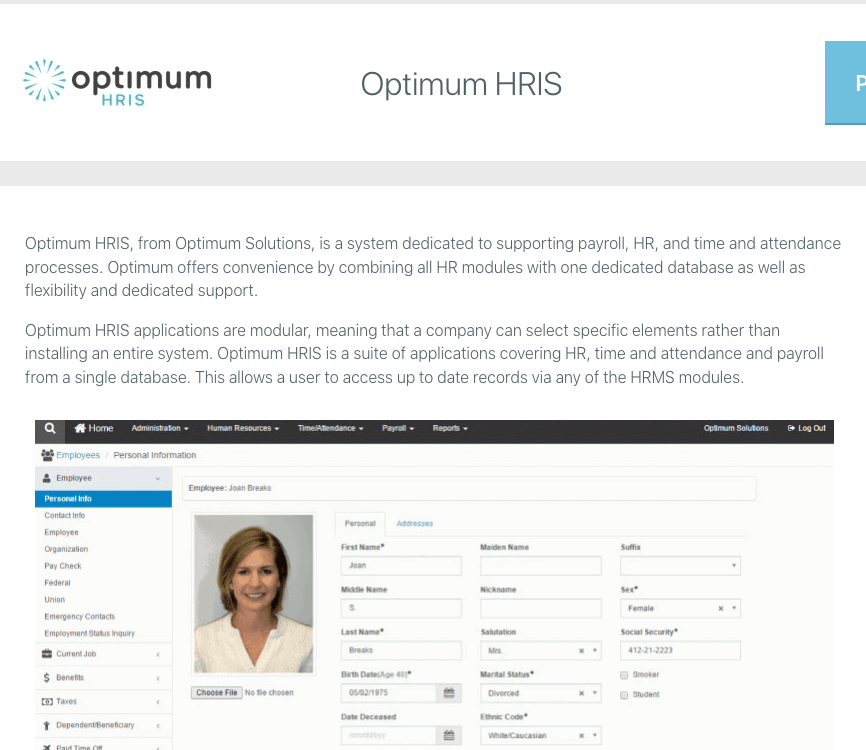This screenshot has height=750, width=866.
Task: Click the employees group icon in breadcrumb
Action: tap(47, 455)
